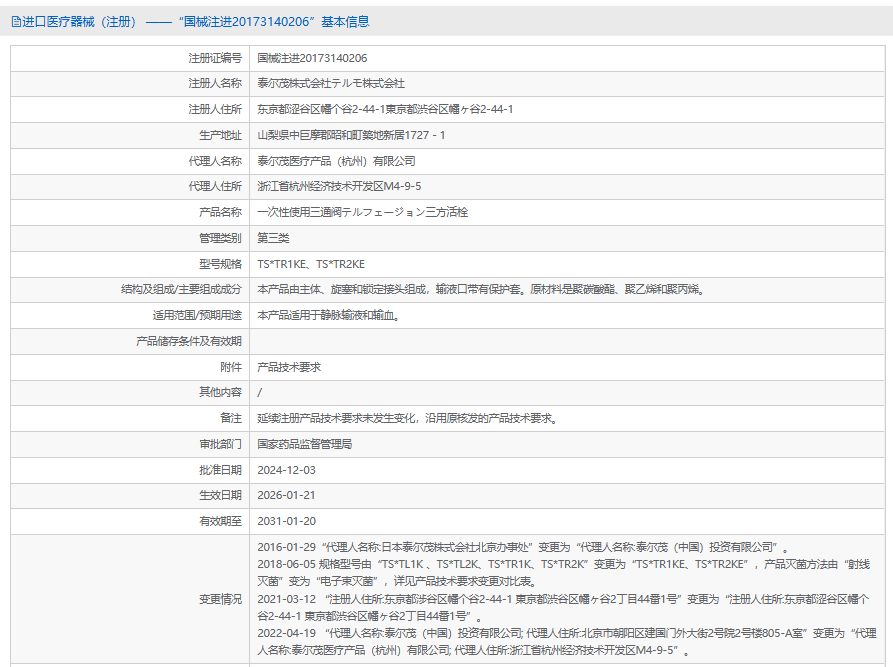Select approval department '国家药品监督管理局'
This screenshot has width=893, height=667.
[305, 444]
